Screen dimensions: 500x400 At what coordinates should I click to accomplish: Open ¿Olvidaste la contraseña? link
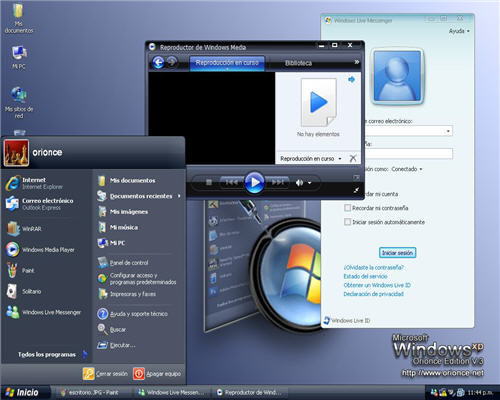click(x=373, y=267)
